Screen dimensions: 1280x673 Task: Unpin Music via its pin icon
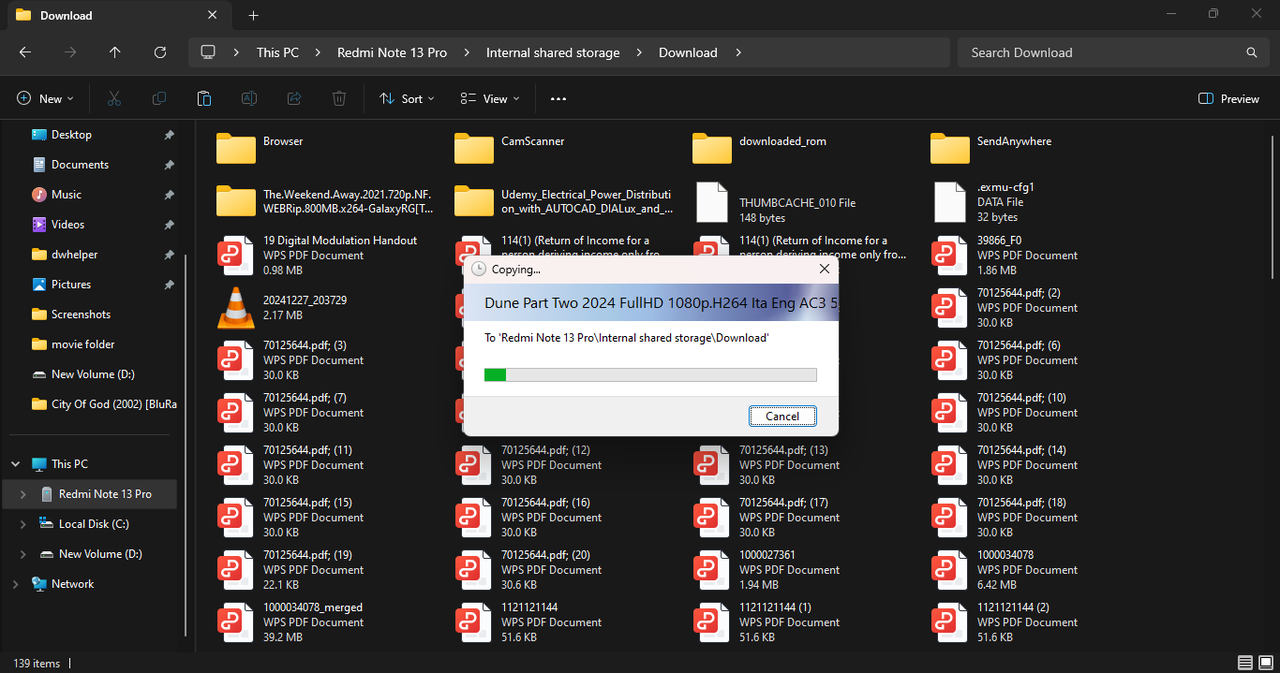[169, 195]
